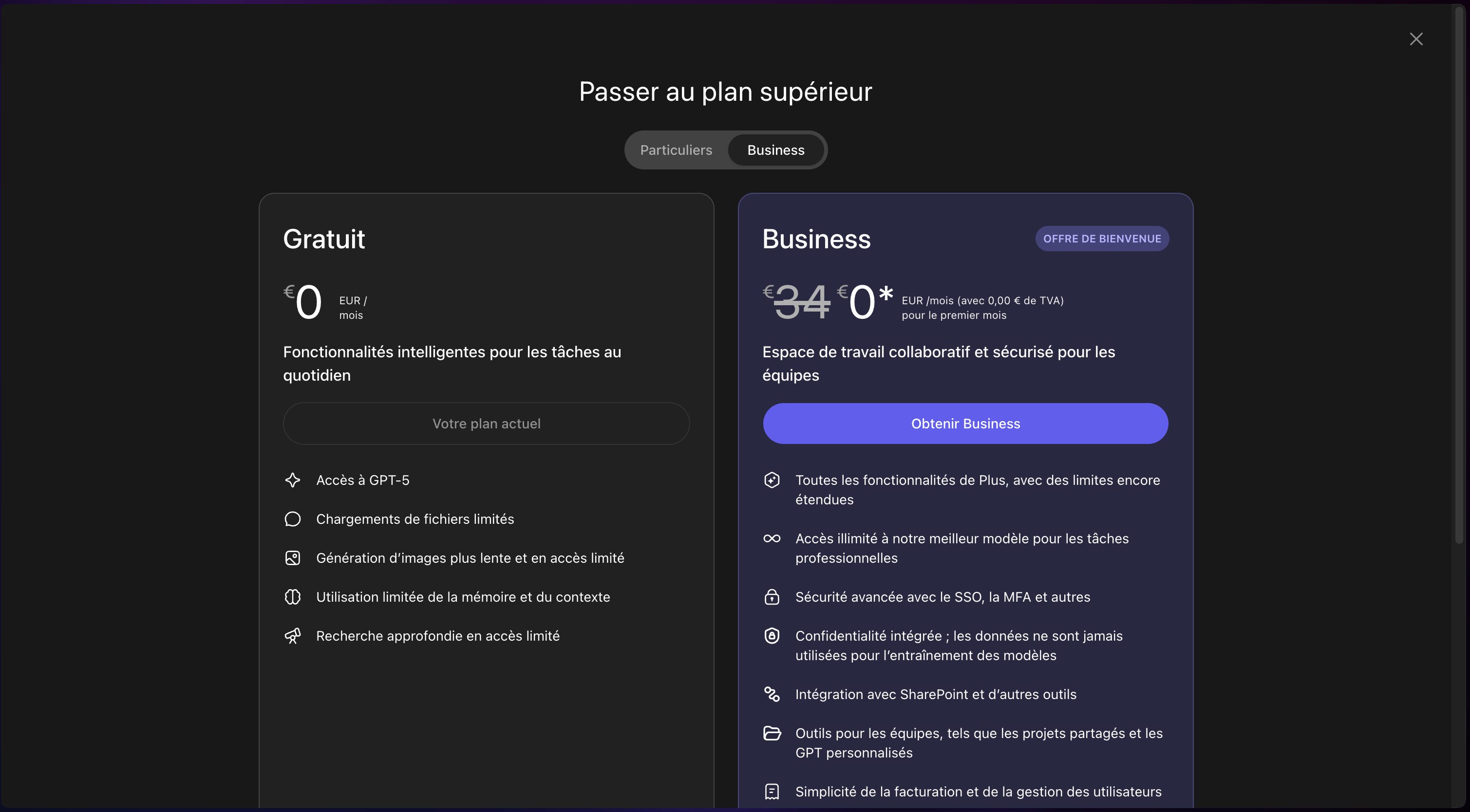The image size is (1470, 812).
Task: Click the chat bubble icon for file uploads
Action: [x=293, y=519]
